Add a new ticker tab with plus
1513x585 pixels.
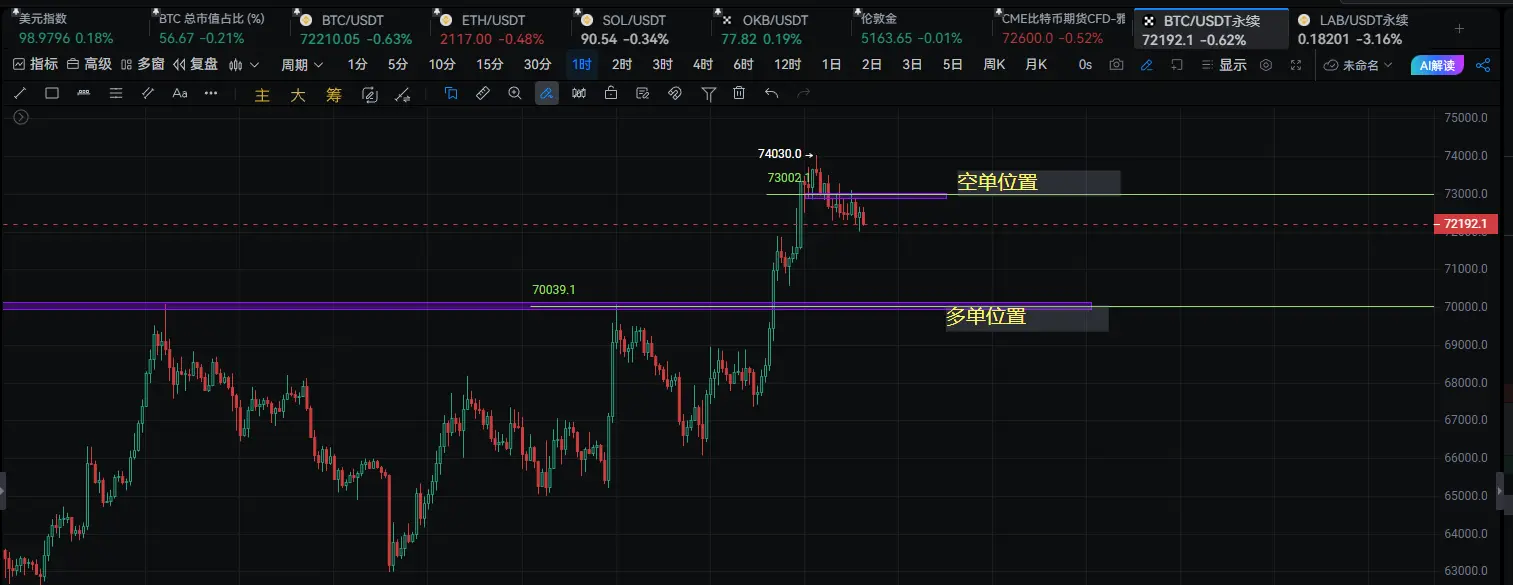pos(1459,29)
